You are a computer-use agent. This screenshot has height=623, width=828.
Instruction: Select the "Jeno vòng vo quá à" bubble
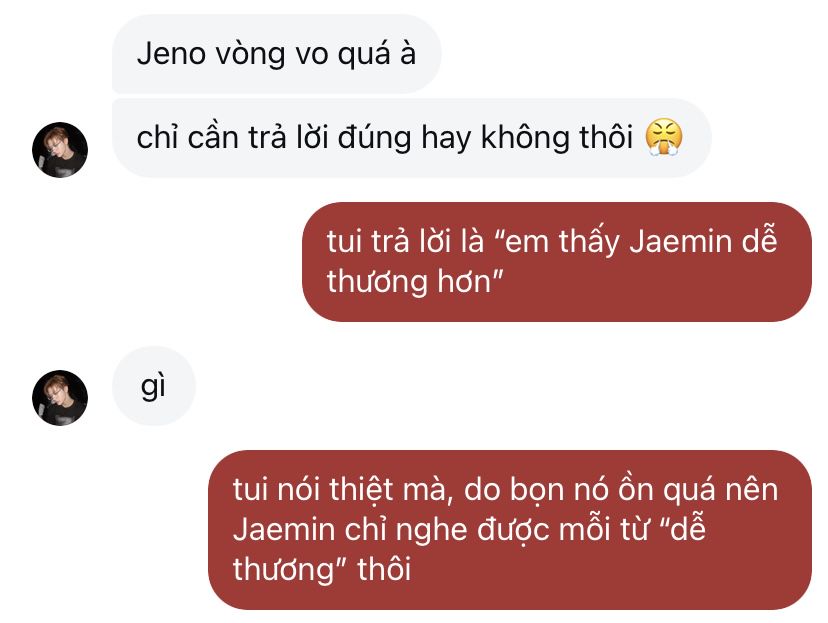click(277, 54)
